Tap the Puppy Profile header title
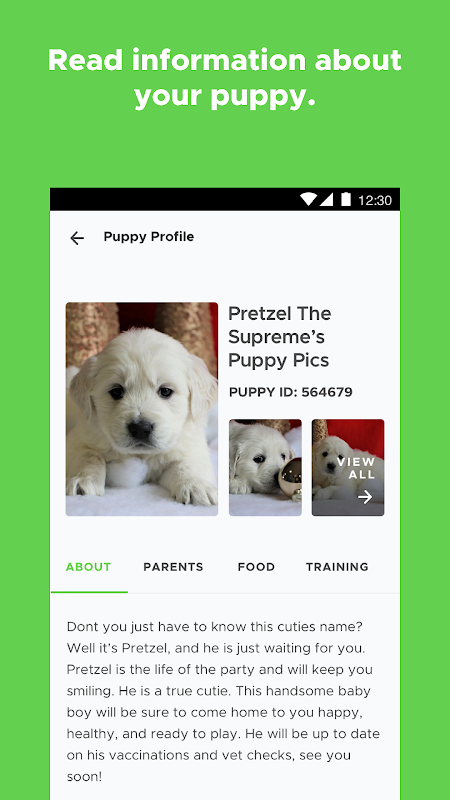The width and height of the screenshot is (450, 800). coord(148,237)
